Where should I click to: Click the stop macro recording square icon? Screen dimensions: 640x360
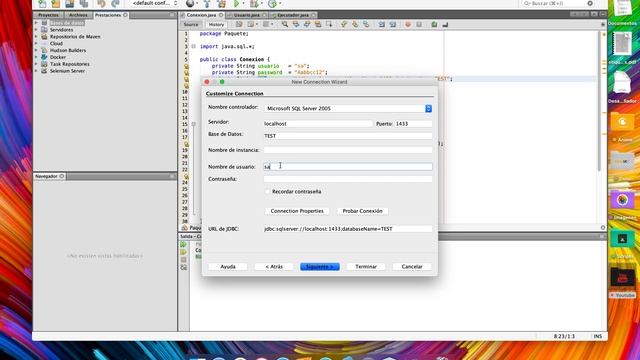[419, 24]
